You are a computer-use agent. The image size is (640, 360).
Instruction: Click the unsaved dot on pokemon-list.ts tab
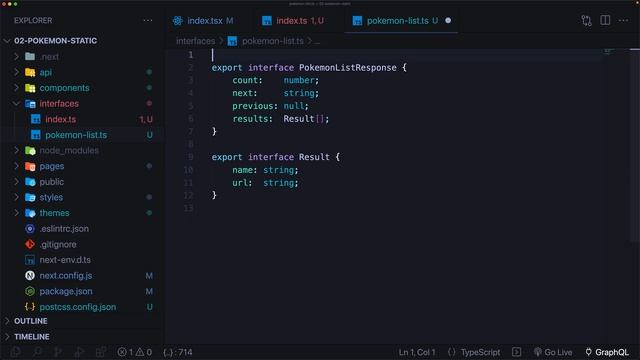(448, 20)
